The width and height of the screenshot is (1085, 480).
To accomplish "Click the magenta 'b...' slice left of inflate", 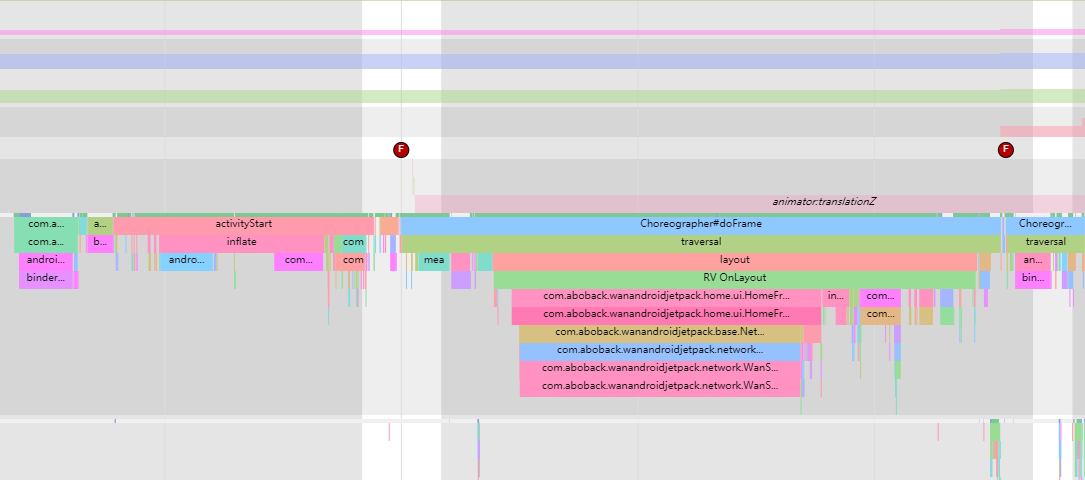I will click(x=98, y=243).
